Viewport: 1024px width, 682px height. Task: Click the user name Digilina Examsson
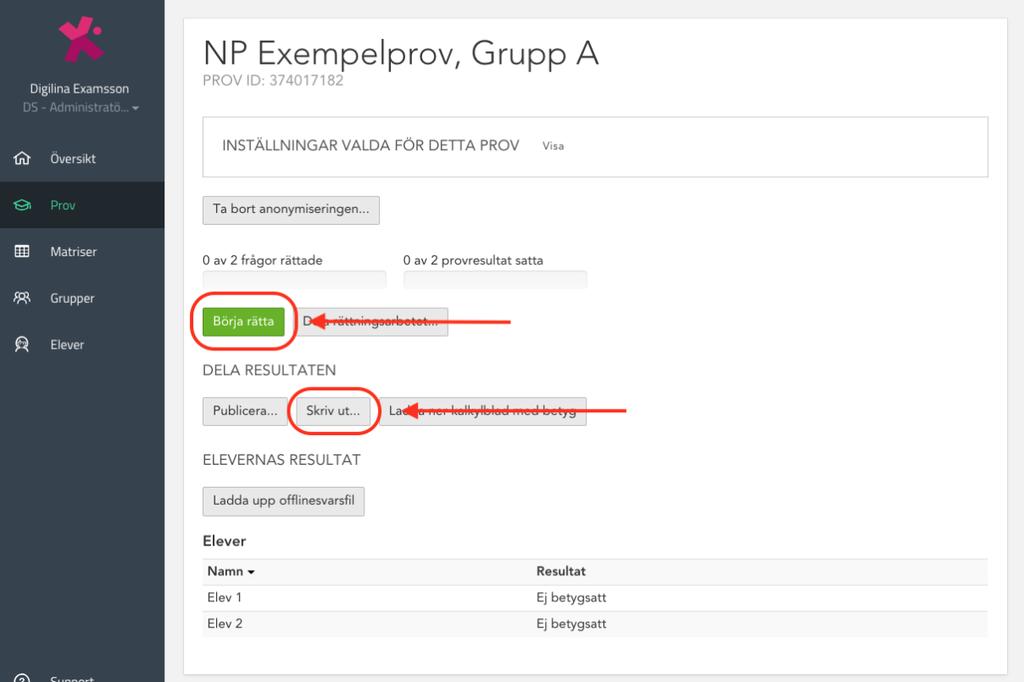(x=79, y=89)
